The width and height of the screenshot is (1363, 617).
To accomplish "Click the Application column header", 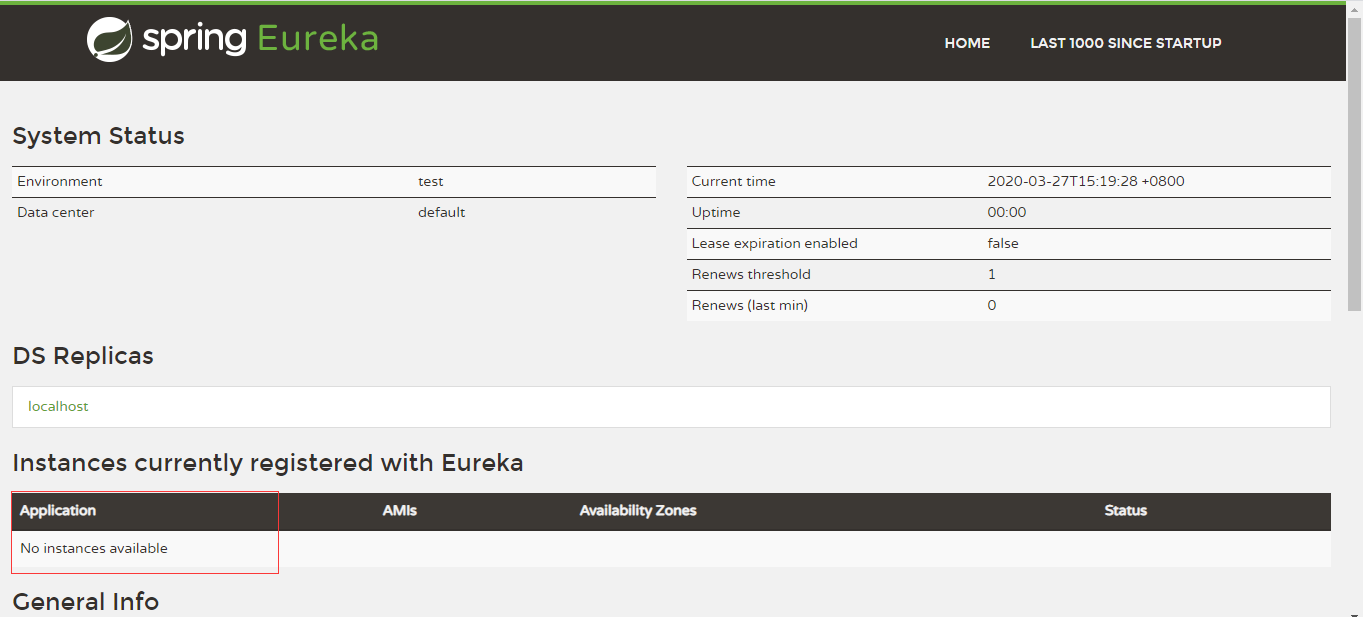I will coord(58,510).
